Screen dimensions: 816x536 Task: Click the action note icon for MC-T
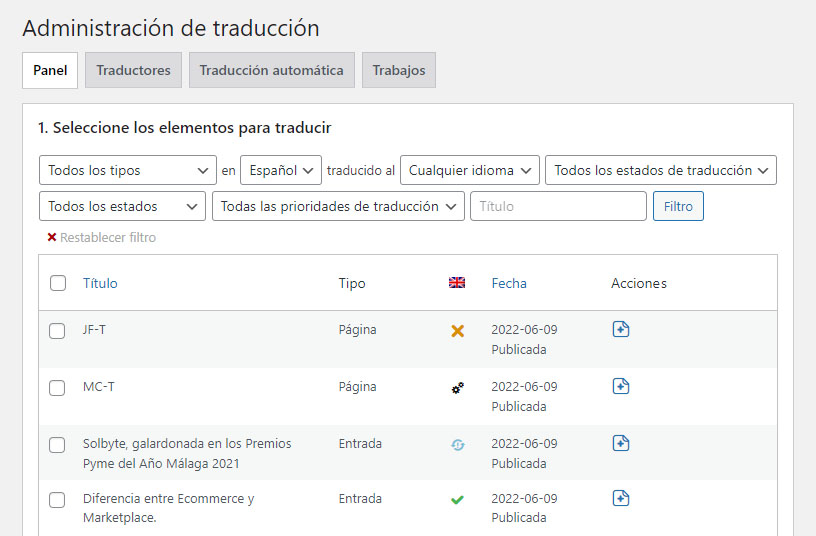pyautogui.click(x=621, y=386)
